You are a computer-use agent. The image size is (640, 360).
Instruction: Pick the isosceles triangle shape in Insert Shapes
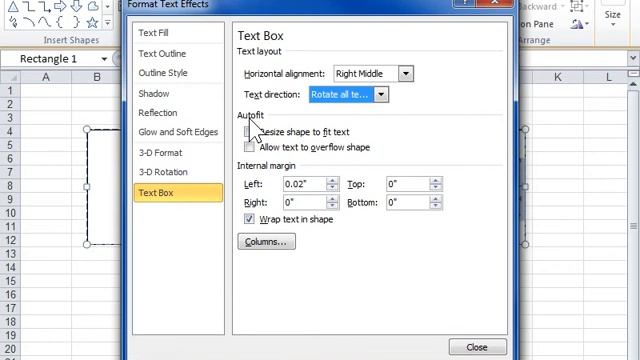[13, 6]
